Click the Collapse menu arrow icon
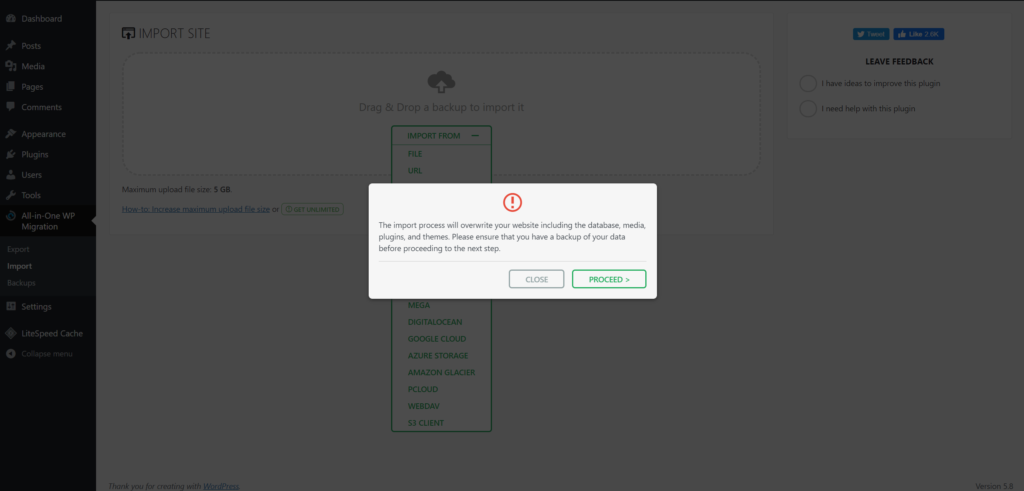Image resolution: width=1024 pixels, height=491 pixels. [10, 354]
